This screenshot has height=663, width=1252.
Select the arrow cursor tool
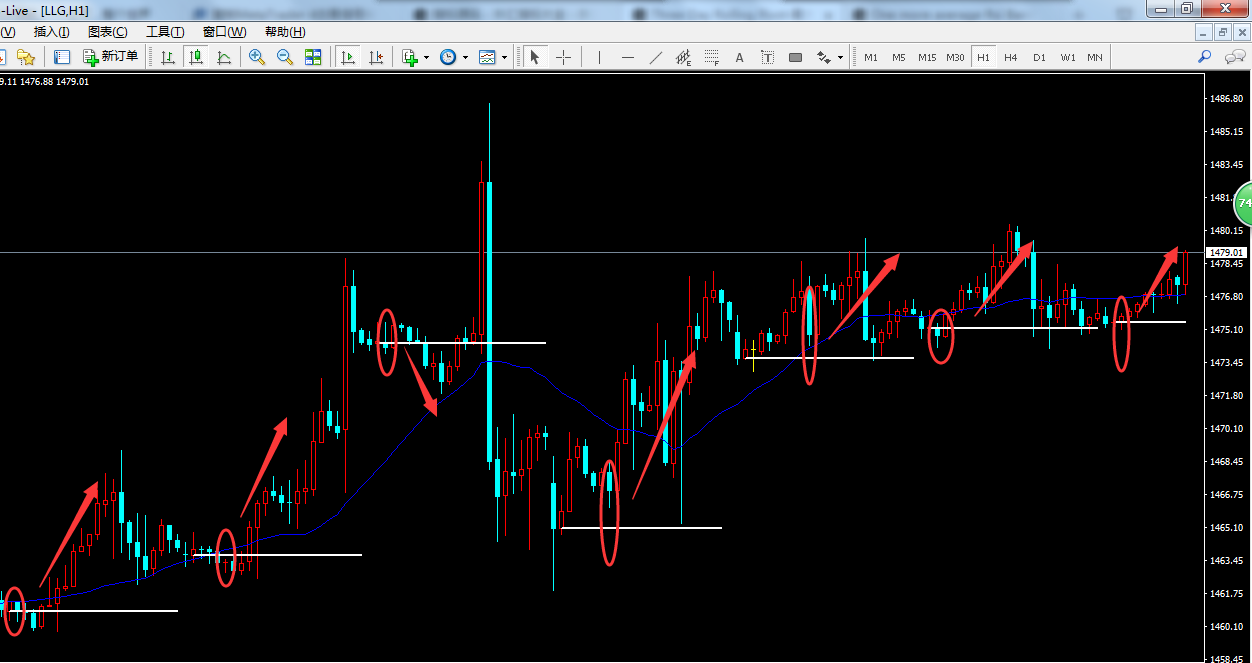tap(535, 57)
